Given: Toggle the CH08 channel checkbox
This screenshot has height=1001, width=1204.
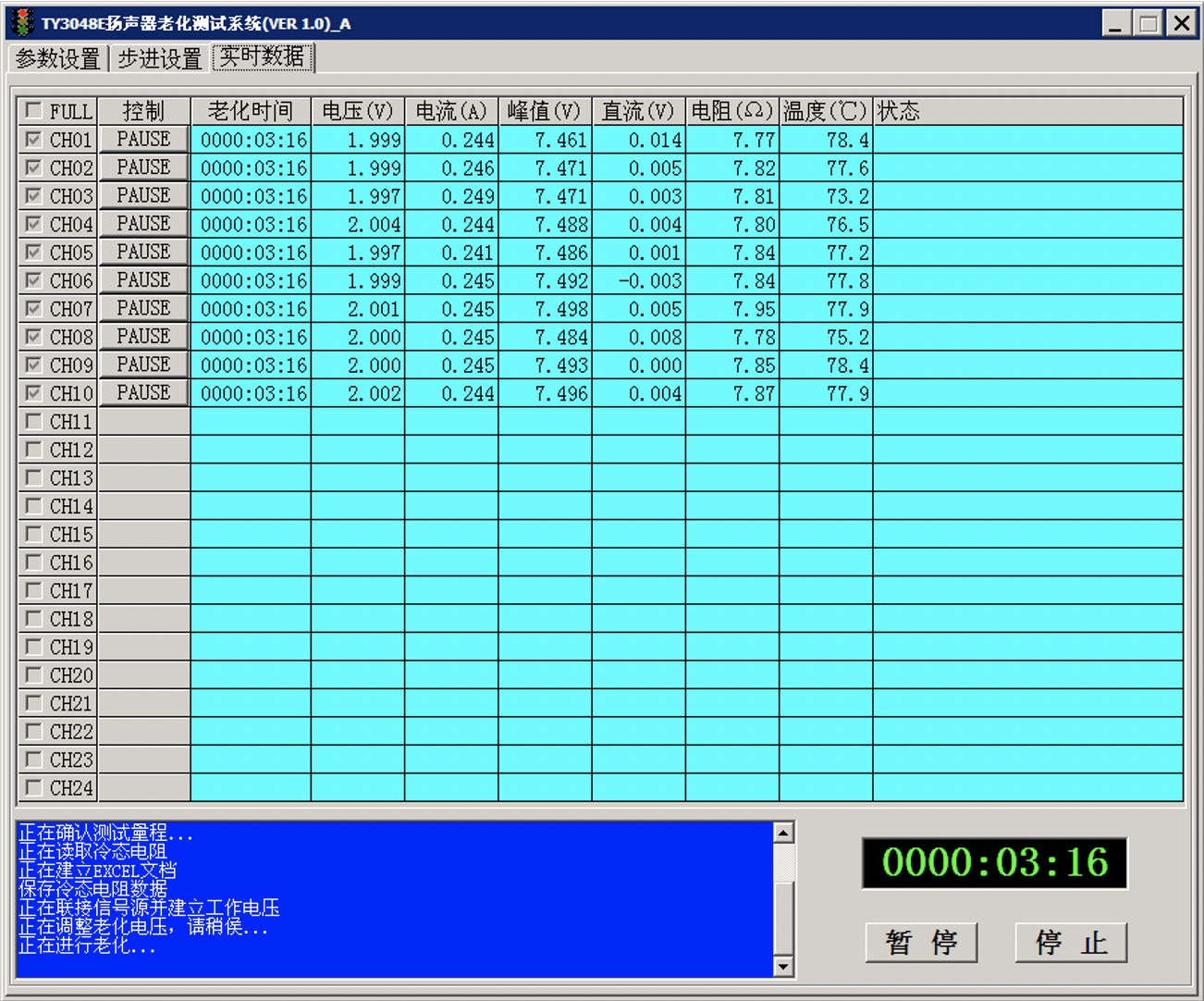Looking at the screenshot, I should coord(34,337).
